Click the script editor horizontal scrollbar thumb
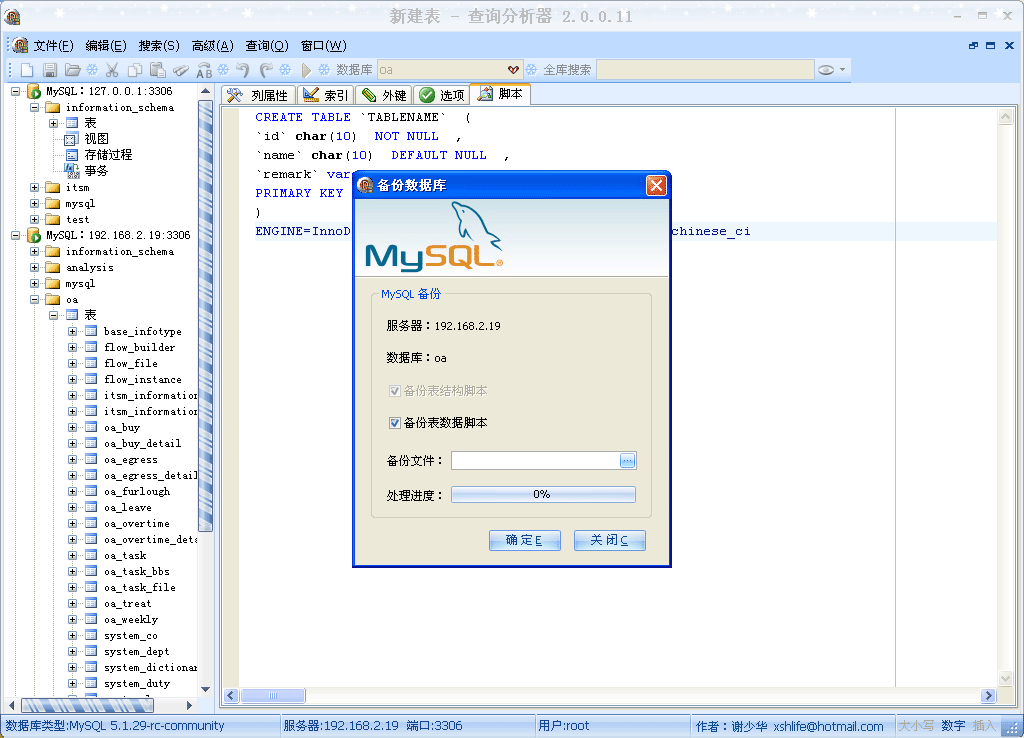The width and height of the screenshot is (1024, 738). [x=272, y=696]
